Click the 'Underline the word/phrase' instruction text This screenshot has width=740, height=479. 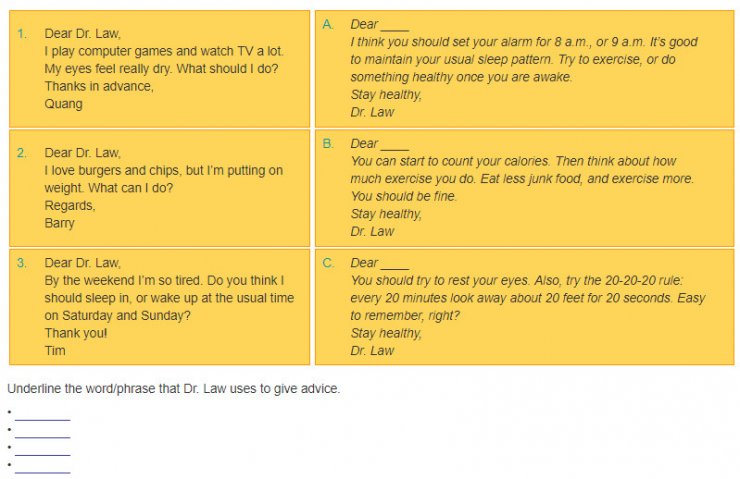pyautogui.click(x=173, y=389)
